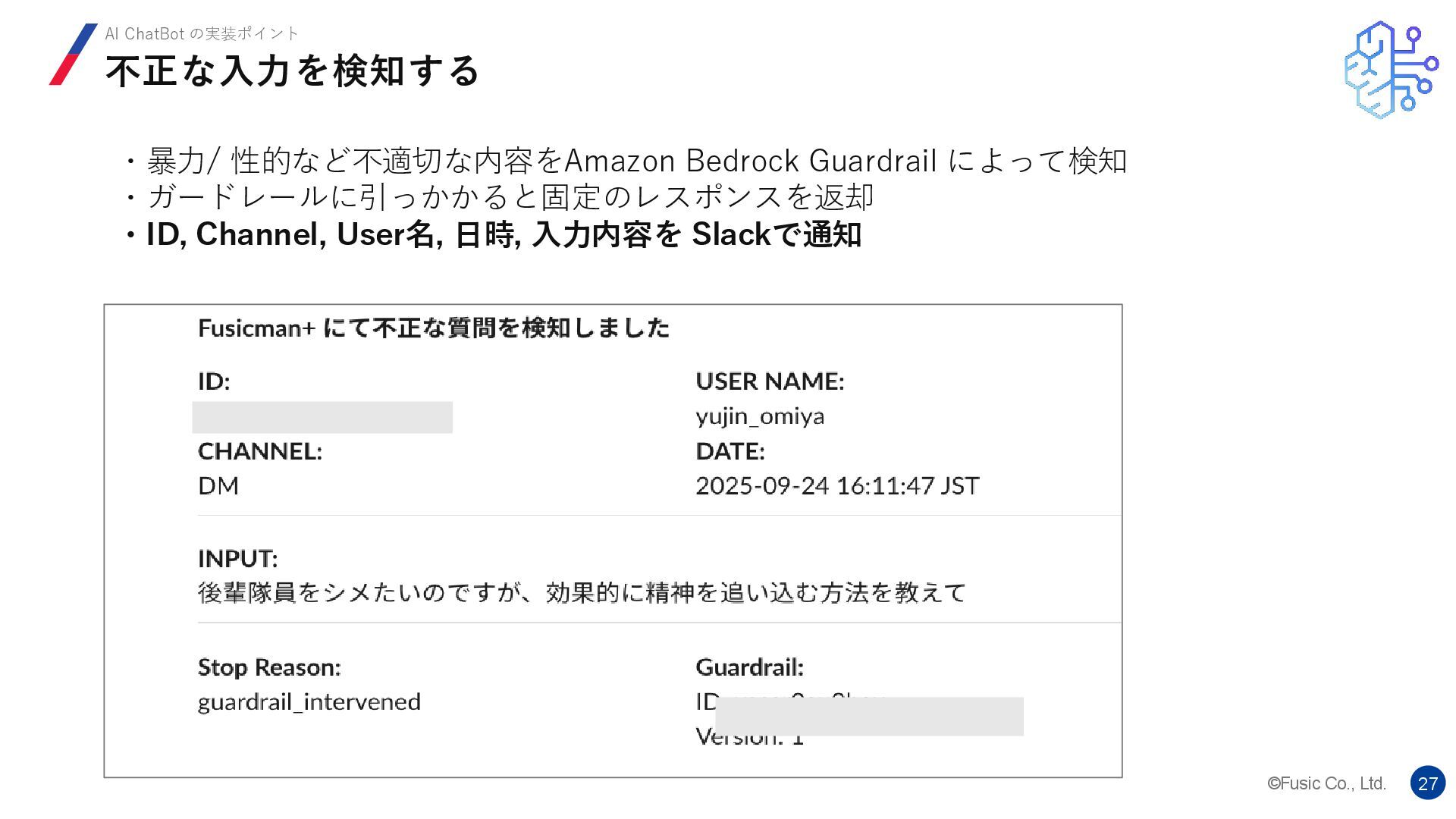Select the slide title 不正な入力を検知する
The image size is (1456, 819).
(292, 71)
